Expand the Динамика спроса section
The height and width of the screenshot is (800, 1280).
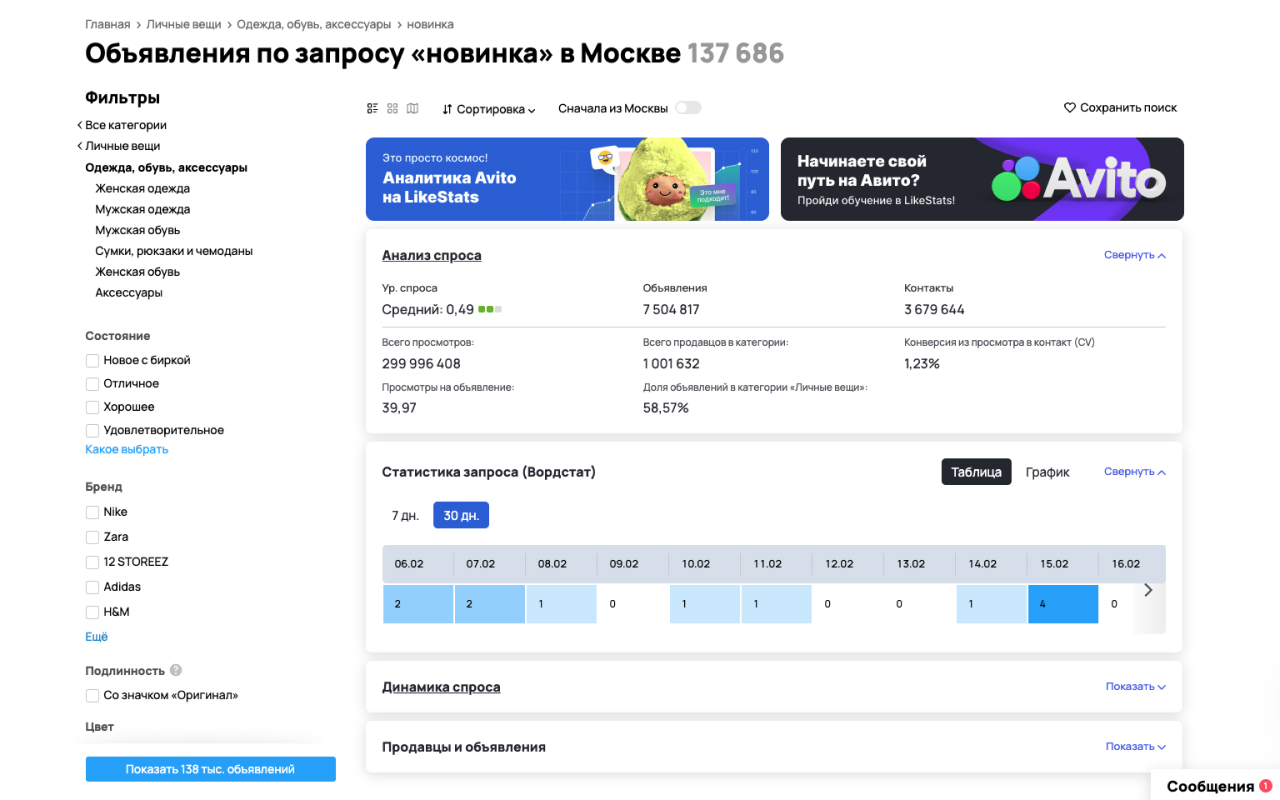(1134, 687)
